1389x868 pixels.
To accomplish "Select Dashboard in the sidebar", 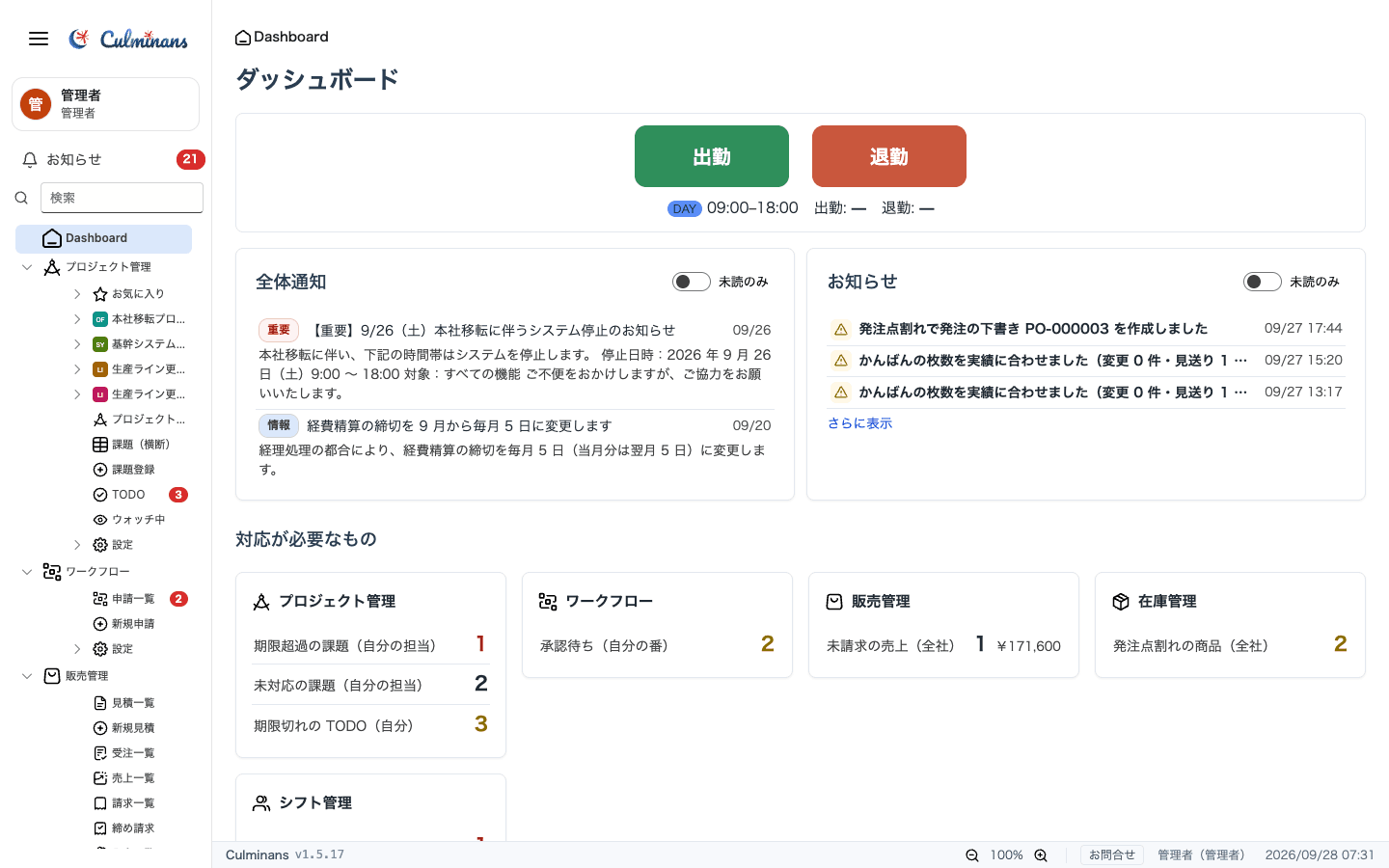I will pos(103,238).
